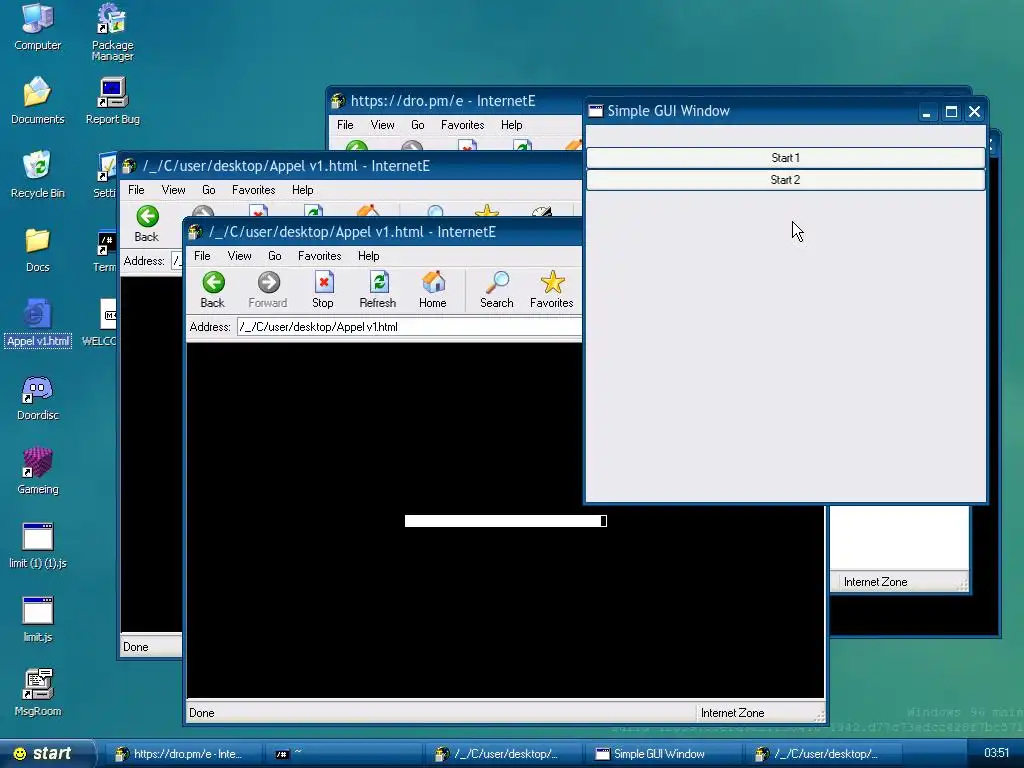This screenshot has width=1024, height=768.
Task: Open View menu in the dro.pm/e window
Action: point(383,125)
